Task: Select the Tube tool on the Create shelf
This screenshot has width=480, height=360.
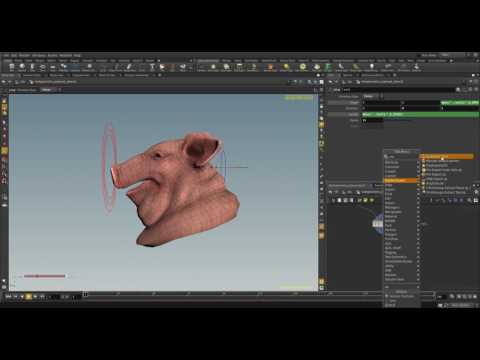Action: pos(32,68)
